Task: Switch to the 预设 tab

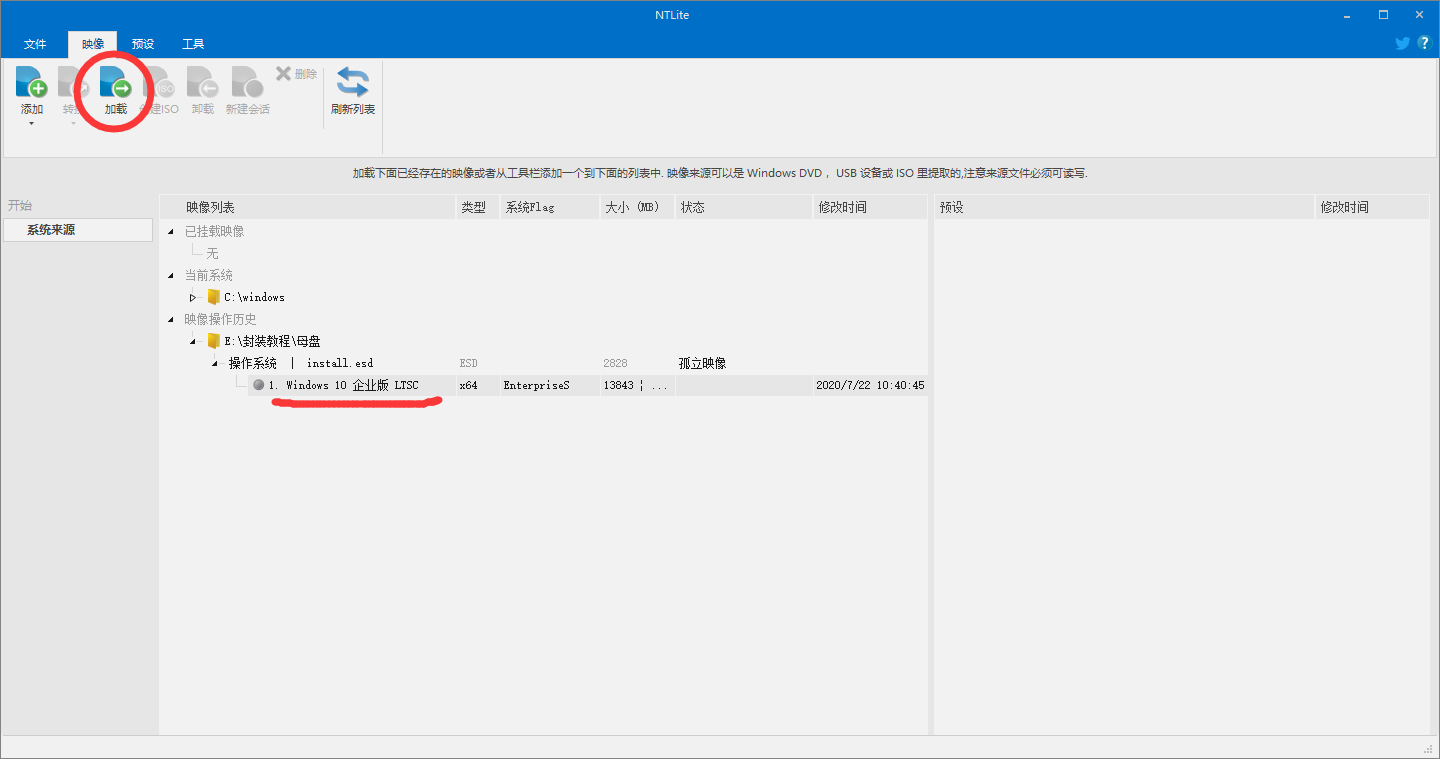Action: 143,44
